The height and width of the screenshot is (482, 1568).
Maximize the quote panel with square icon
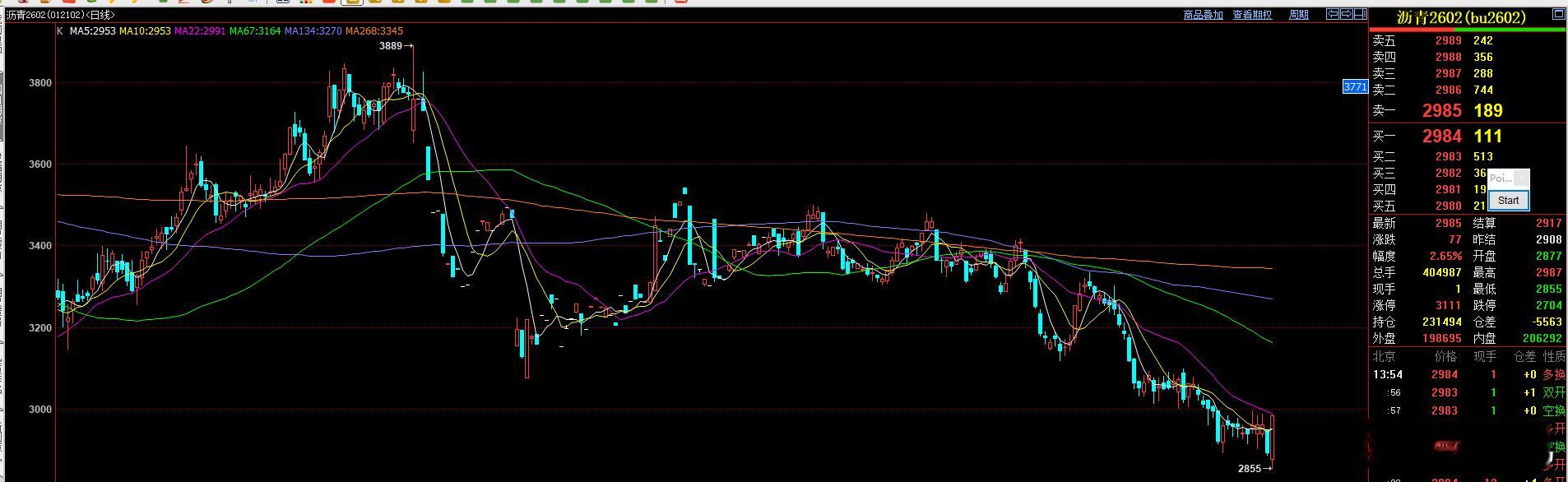point(1558,14)
